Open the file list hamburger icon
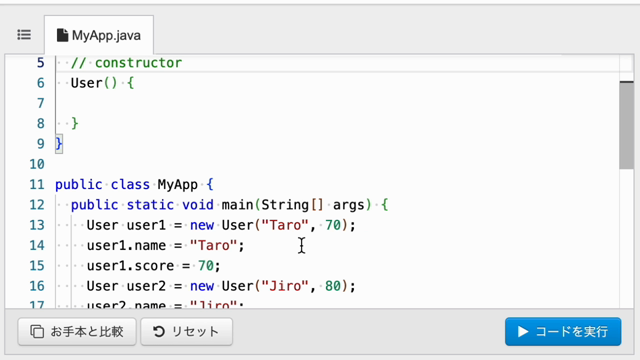The width and height of the screenshot is (640, 360). click(24, 35)
